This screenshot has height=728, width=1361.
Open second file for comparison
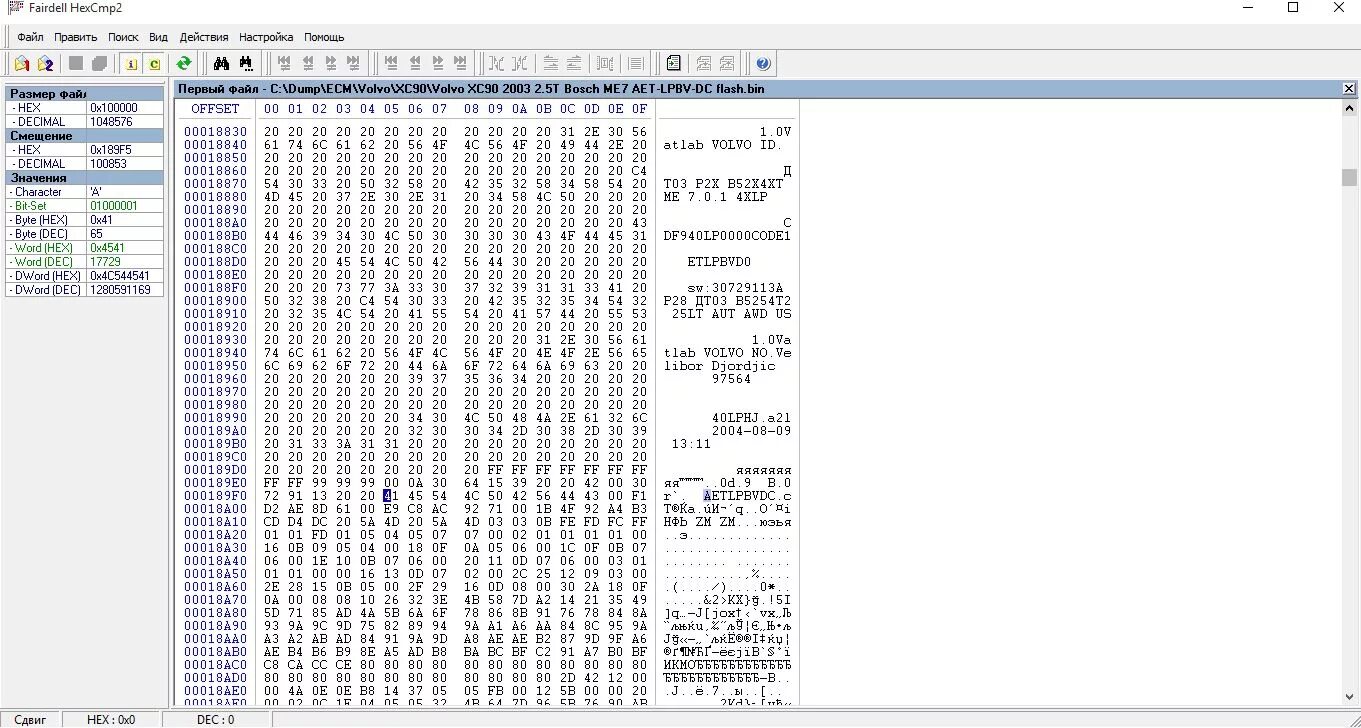click(x=46, y=64)
